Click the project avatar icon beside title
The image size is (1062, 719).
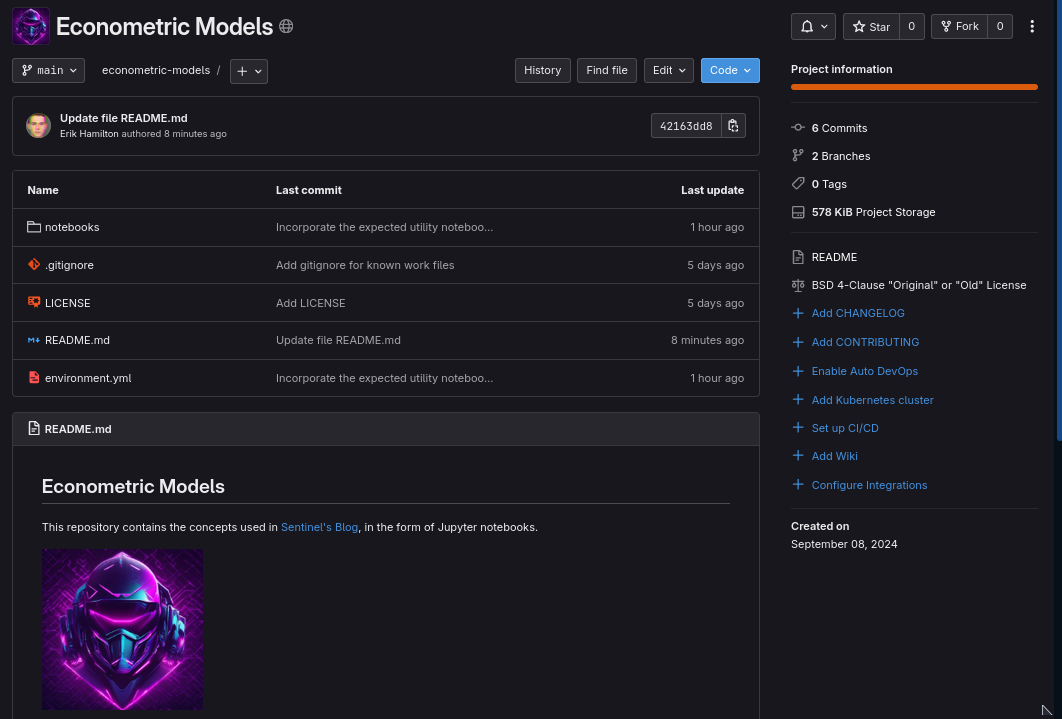[31, 27]
